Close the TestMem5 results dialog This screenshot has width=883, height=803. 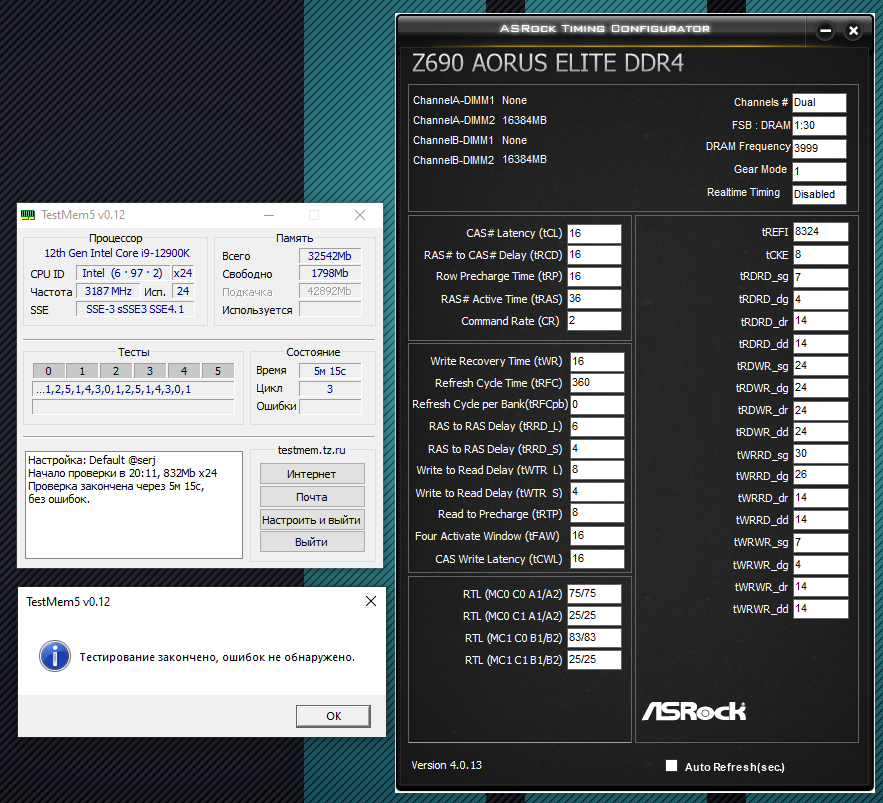point(371,601)
